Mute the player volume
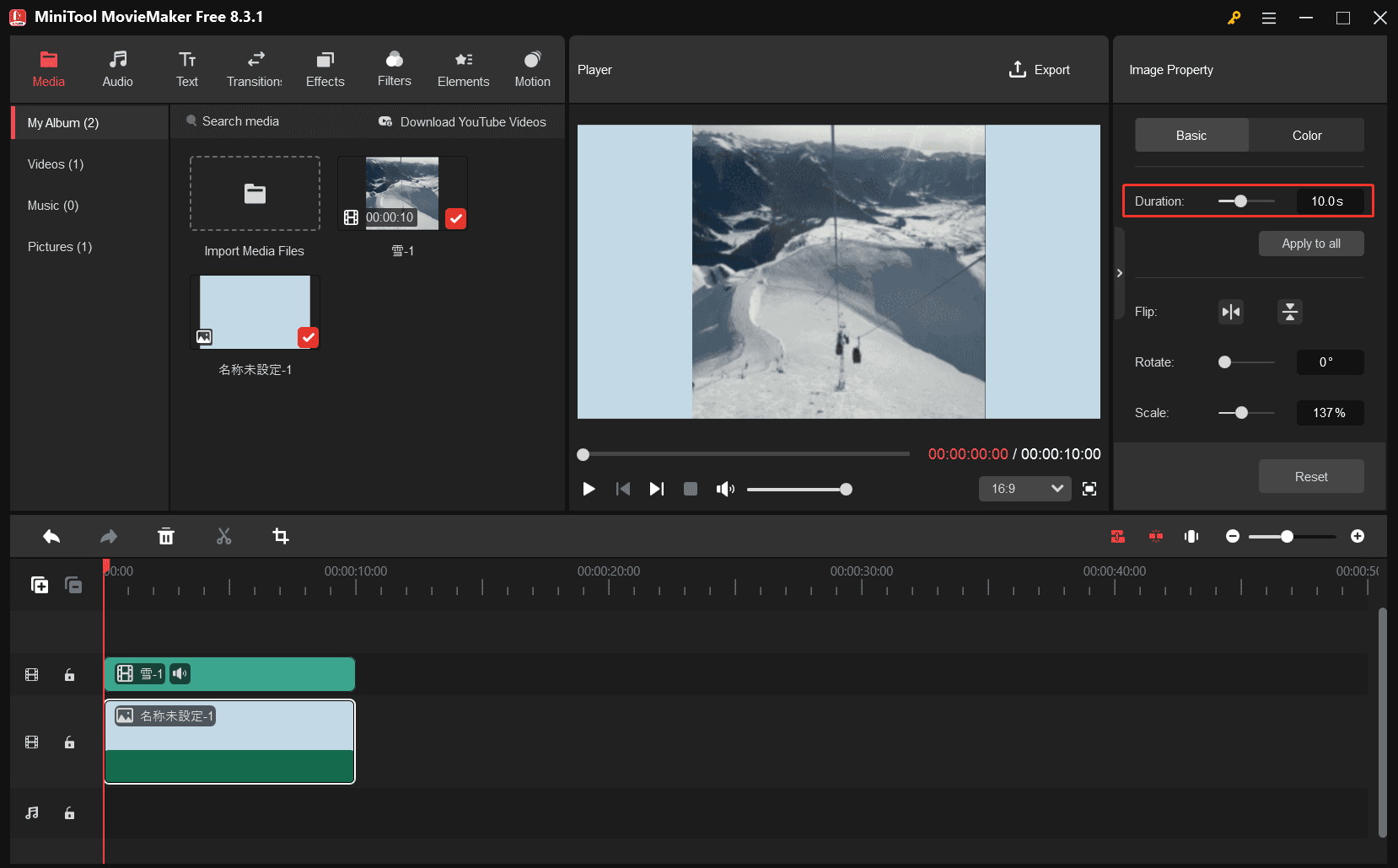This screenshot has width=1398, height=868. [x=724, y=490]
